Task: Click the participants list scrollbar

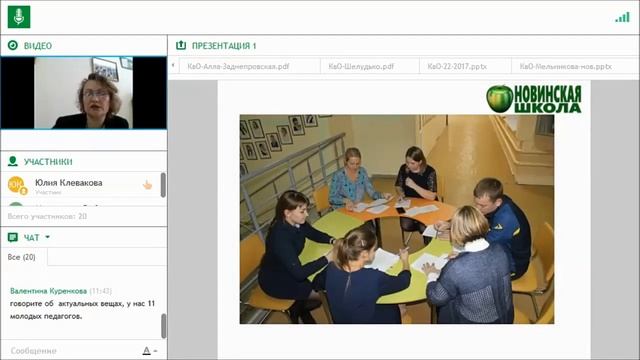Action: coord(163,185)
